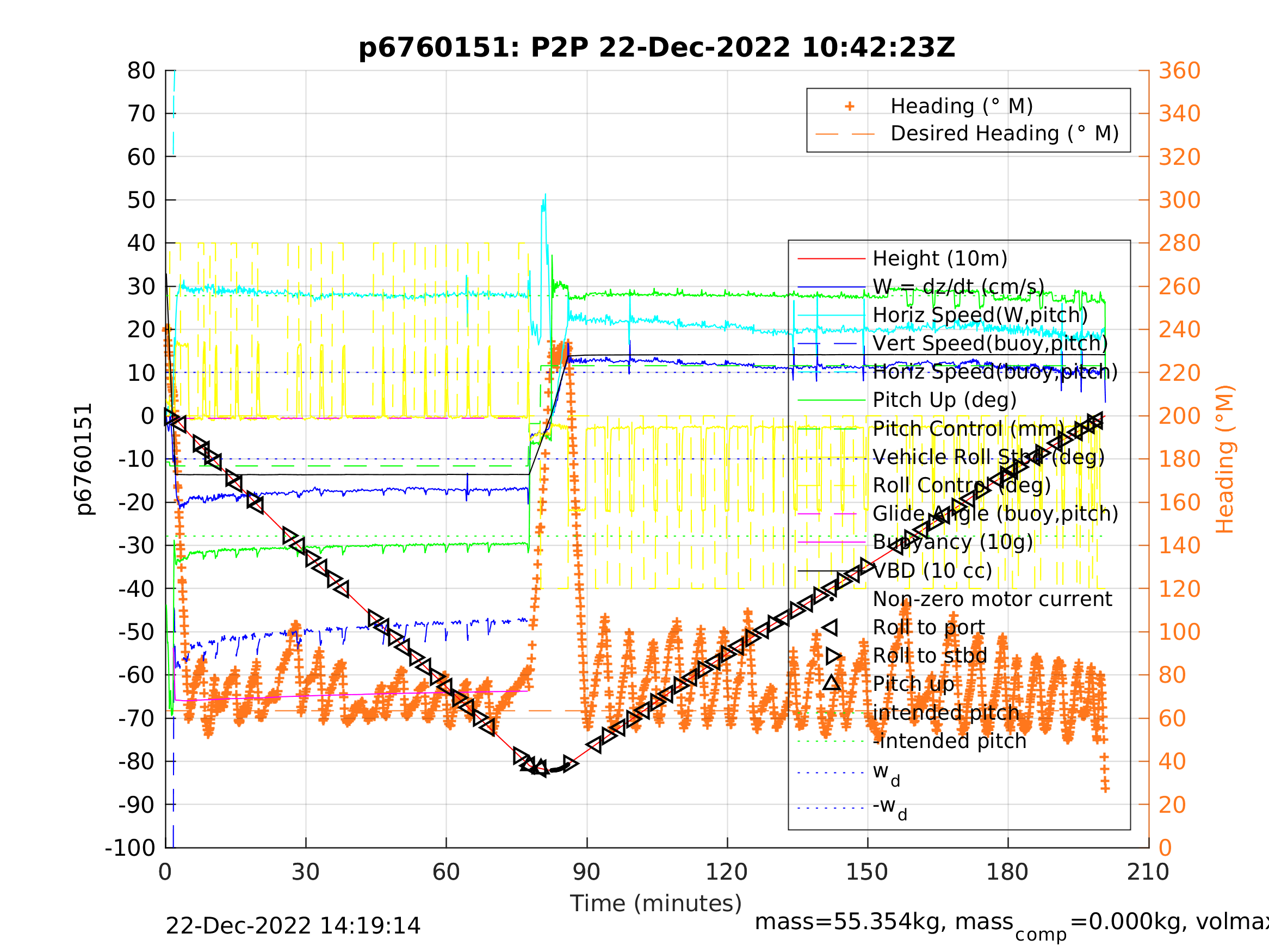
Task: Select the 'Roll to port' legend label
Action: (928, 627)
